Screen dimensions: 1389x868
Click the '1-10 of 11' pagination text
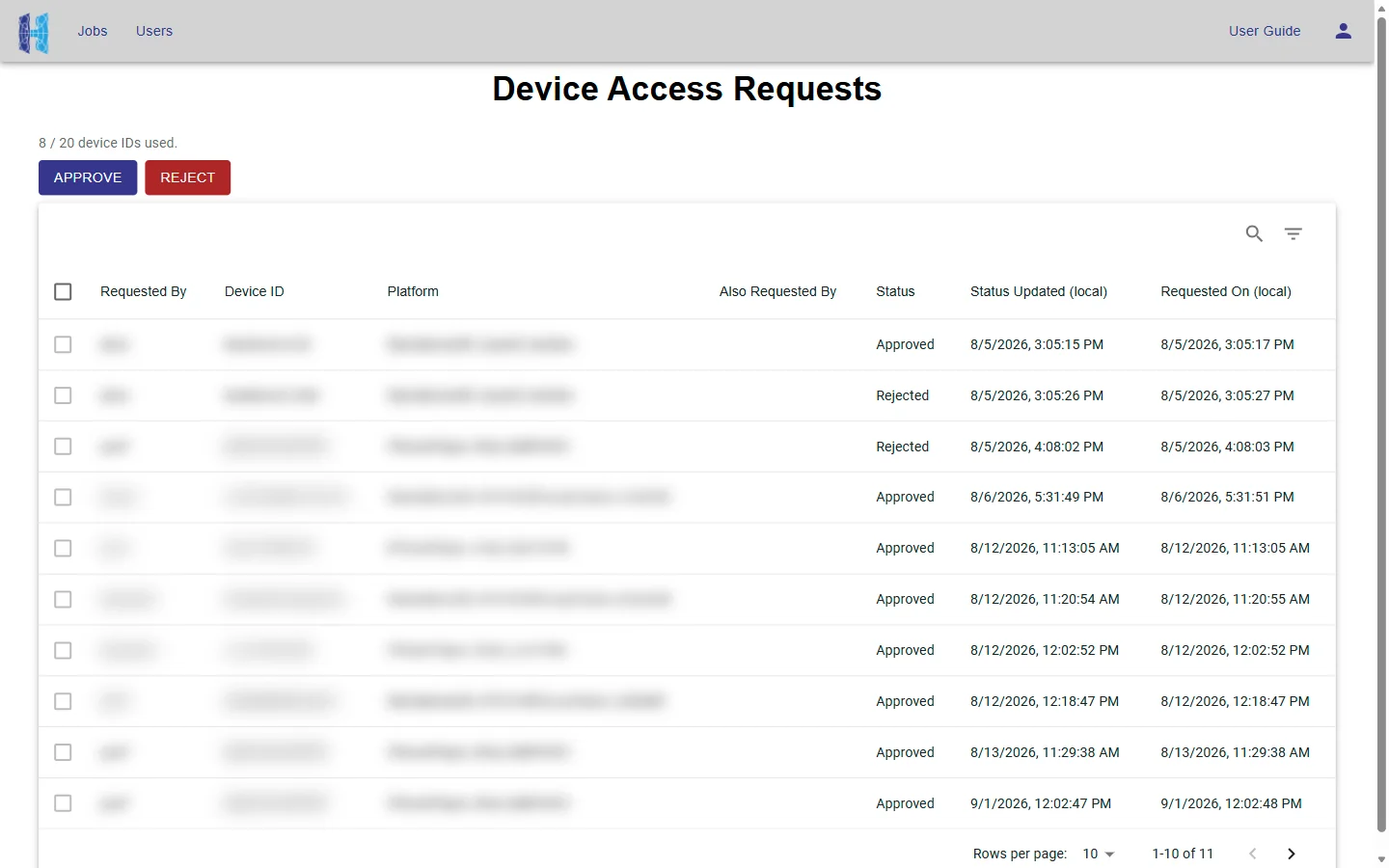[1183, 854]
